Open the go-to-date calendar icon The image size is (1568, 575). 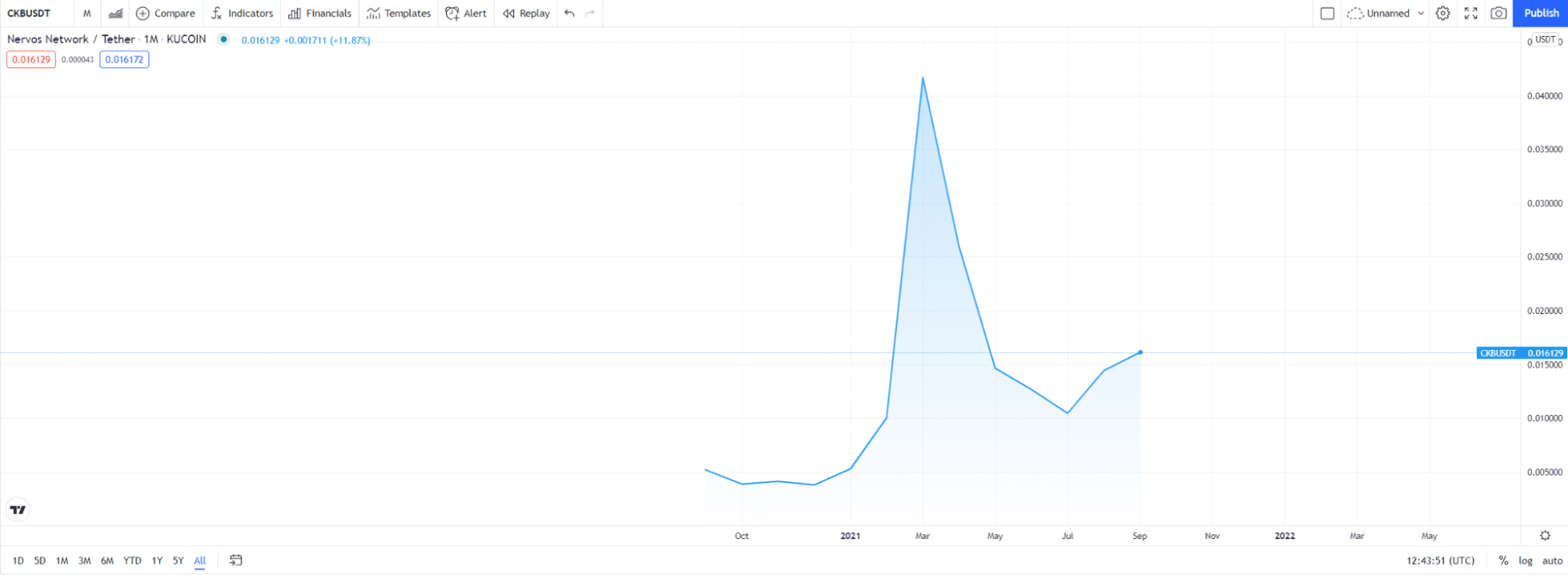pos(236,560)
